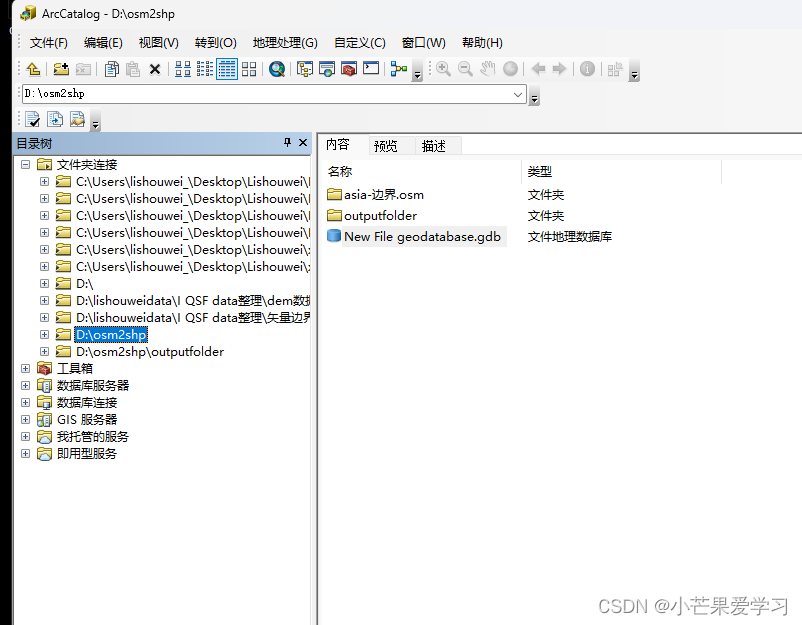
Task: Select the 工具箱 tree item
Action: (75, 369)
